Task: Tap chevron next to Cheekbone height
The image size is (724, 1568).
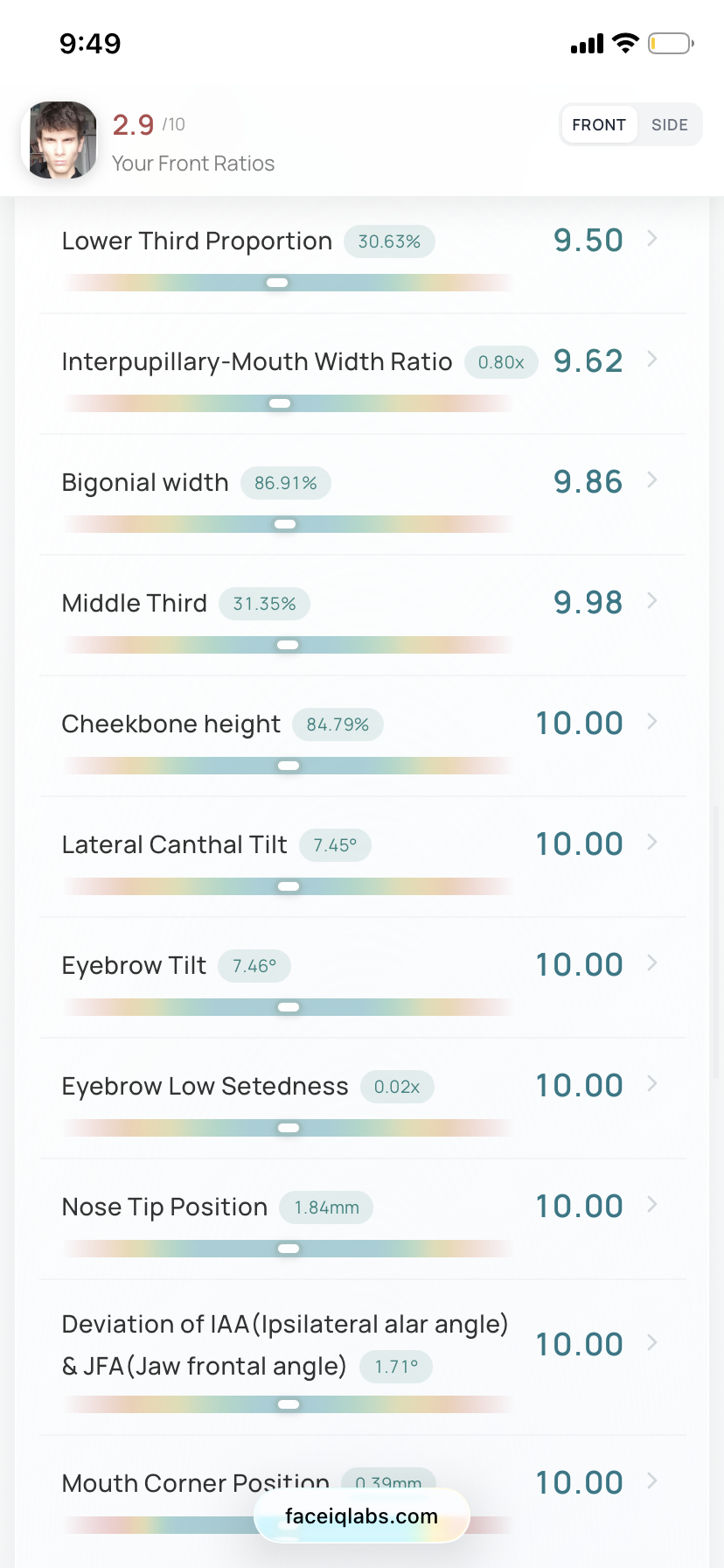Action: (652, 721)
